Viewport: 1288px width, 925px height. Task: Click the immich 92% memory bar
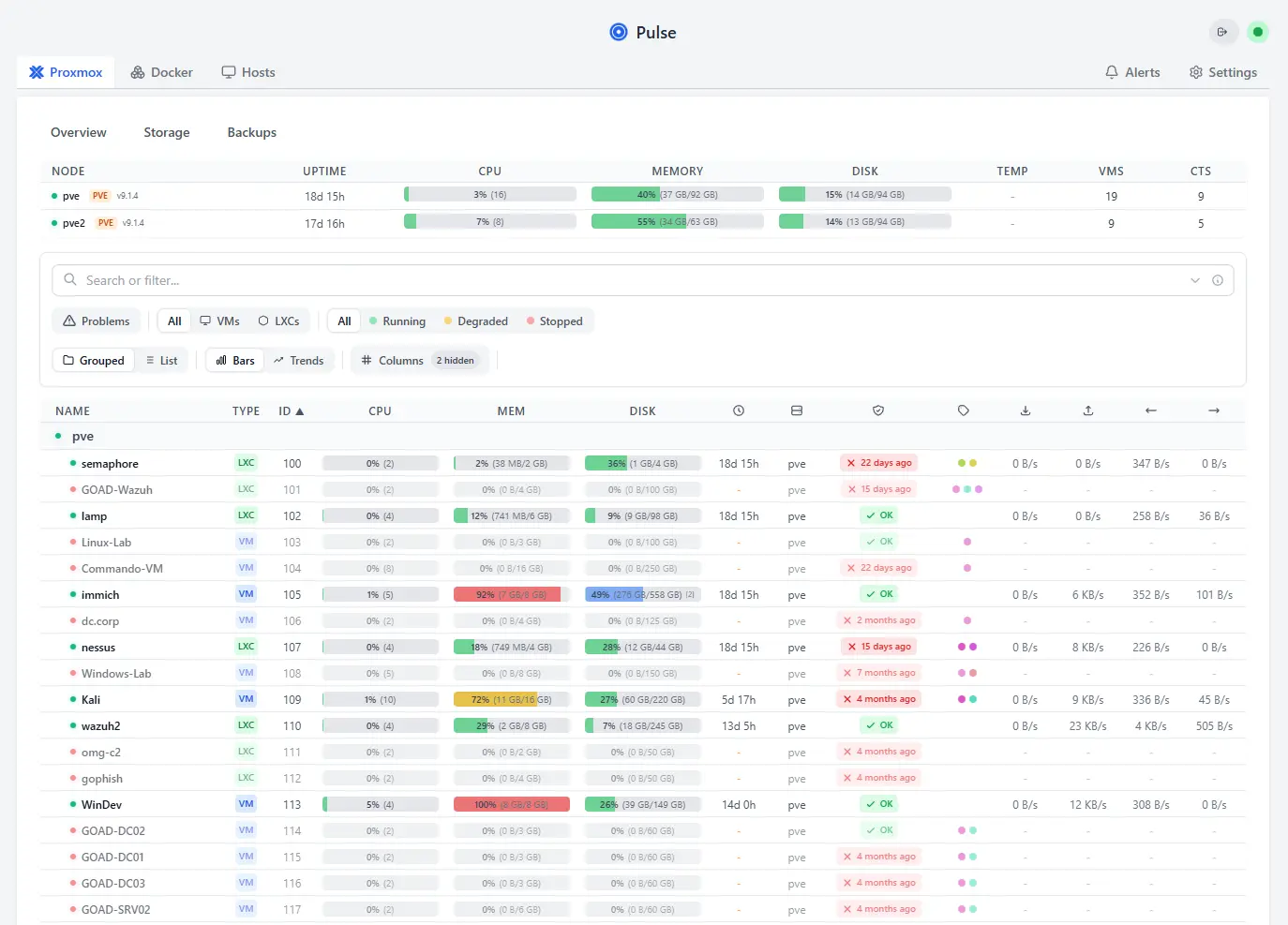[512, 594]
